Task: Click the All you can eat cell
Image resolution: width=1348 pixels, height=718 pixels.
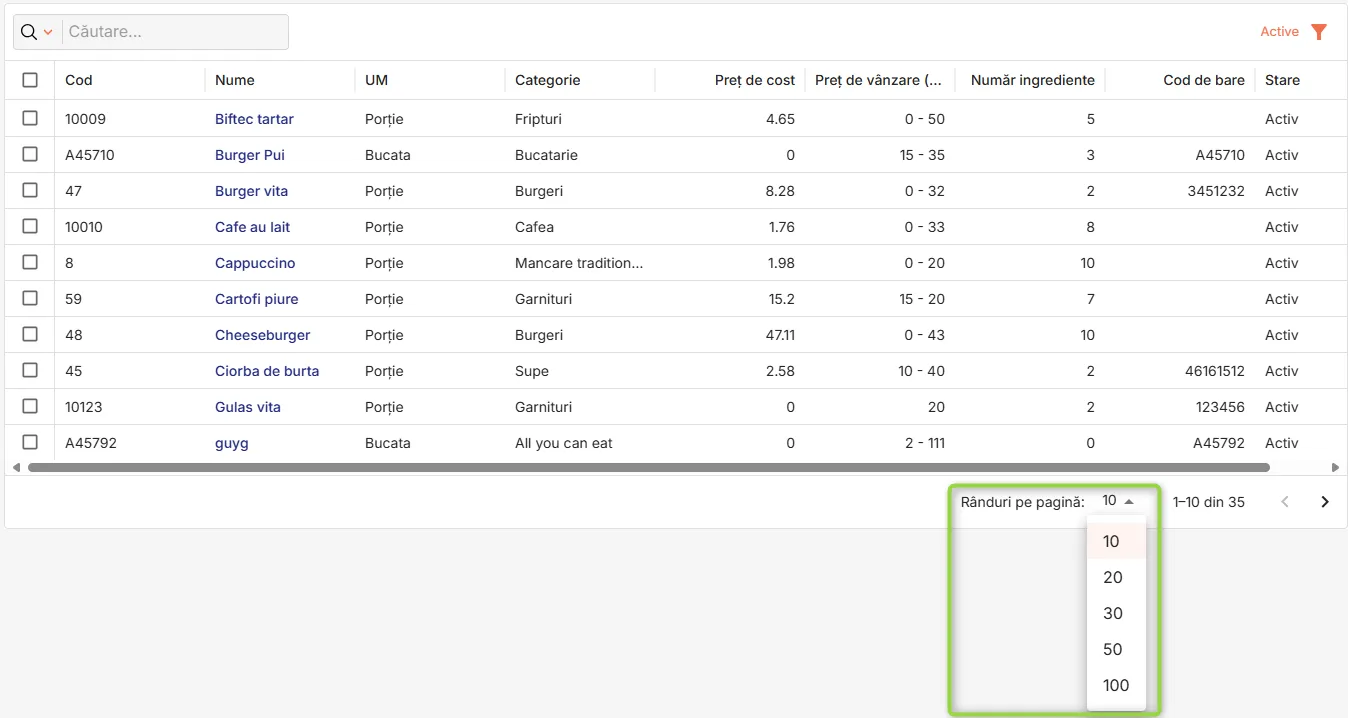Action: pyautogui.click(x=564, y=443)
